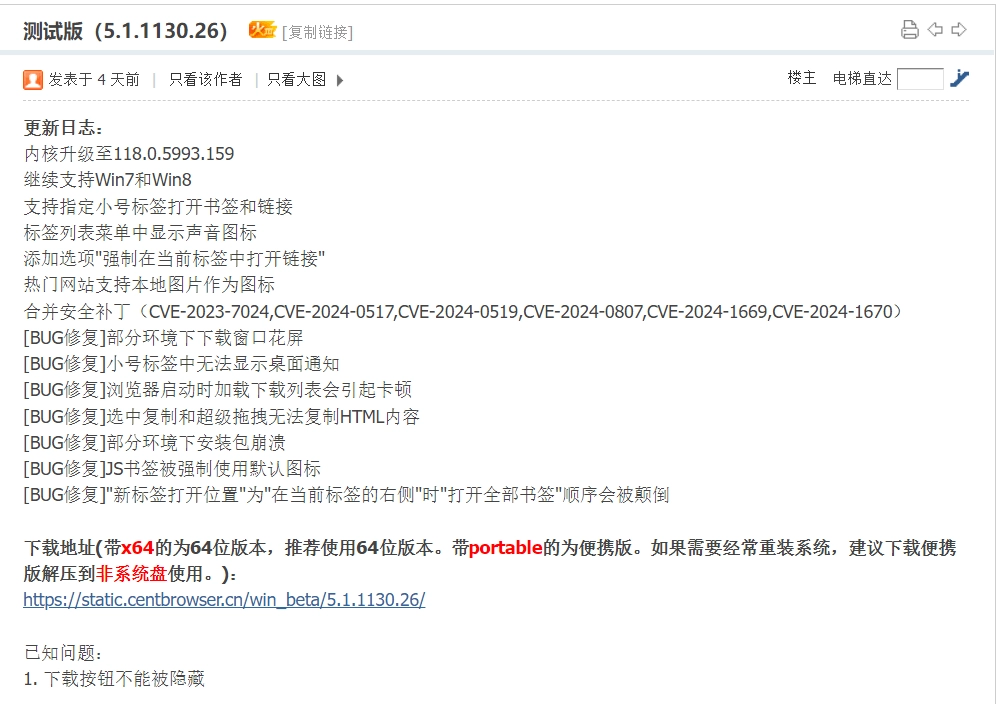Click the thread title 测试版（5.1.1130.26）
996x704 pixels.
pos(126,30)
